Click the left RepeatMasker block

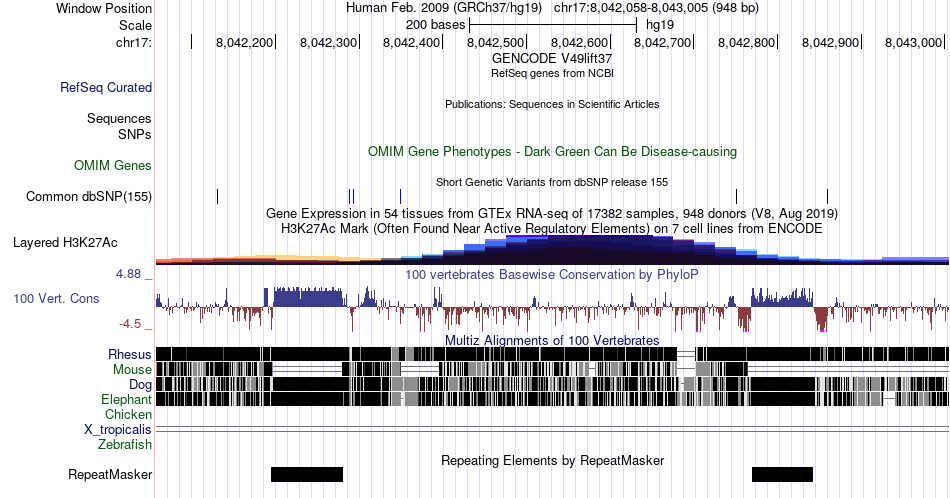pyautogui.click(x=307, y=474)
